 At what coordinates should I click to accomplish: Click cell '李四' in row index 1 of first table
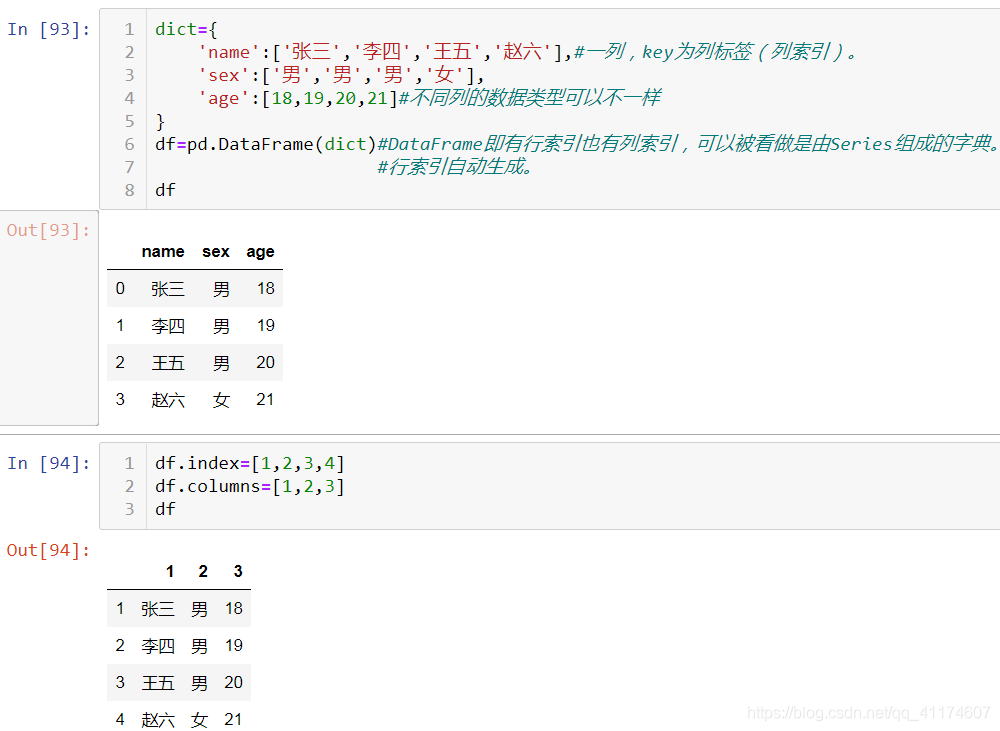click(x=168, y=326)
